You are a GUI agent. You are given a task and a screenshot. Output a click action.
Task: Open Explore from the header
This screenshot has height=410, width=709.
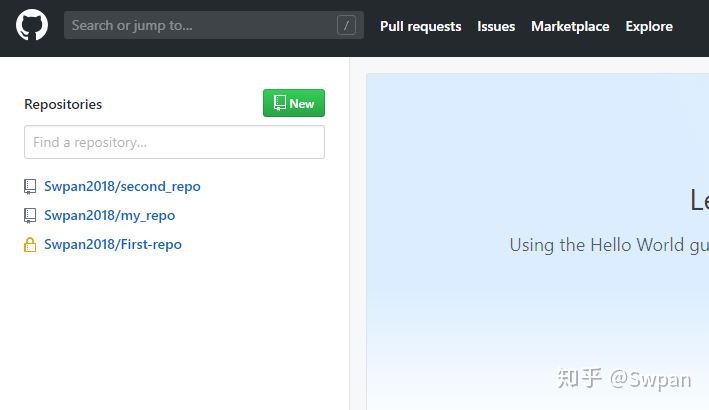(x=649, y=26)
